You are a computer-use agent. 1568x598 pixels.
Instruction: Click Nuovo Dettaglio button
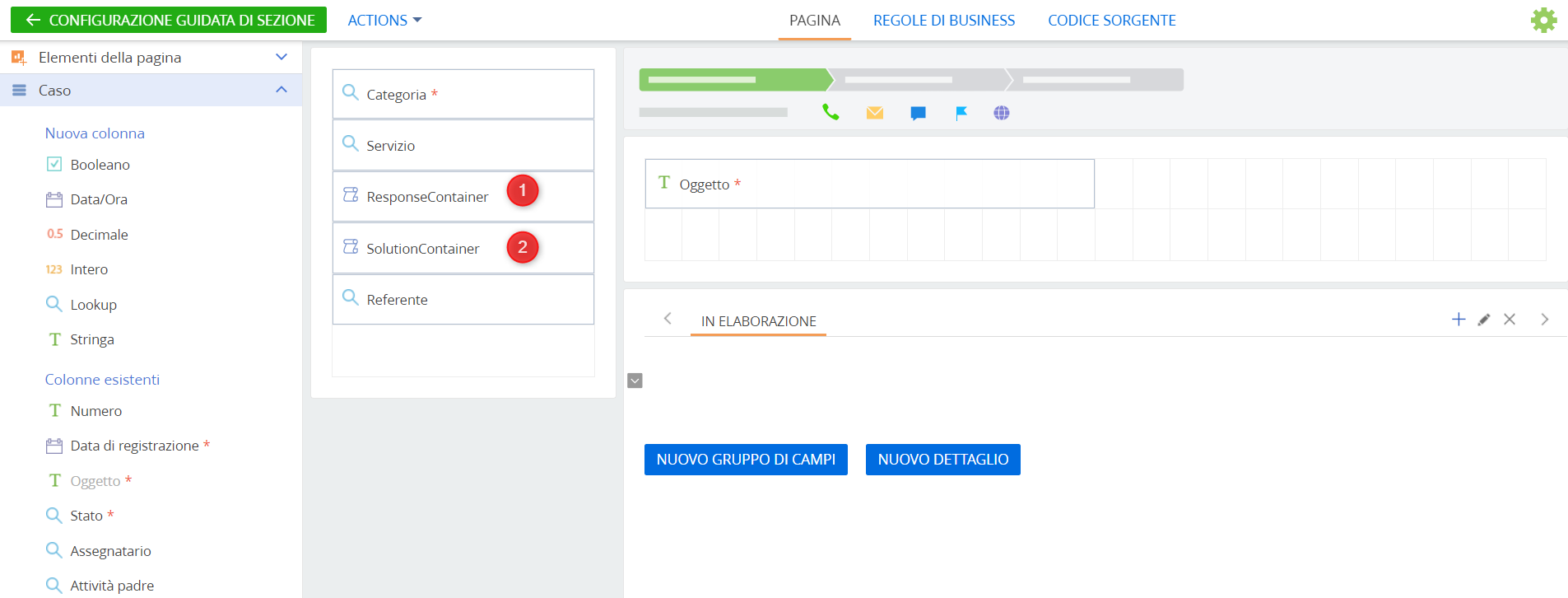[x=943, y=460]
